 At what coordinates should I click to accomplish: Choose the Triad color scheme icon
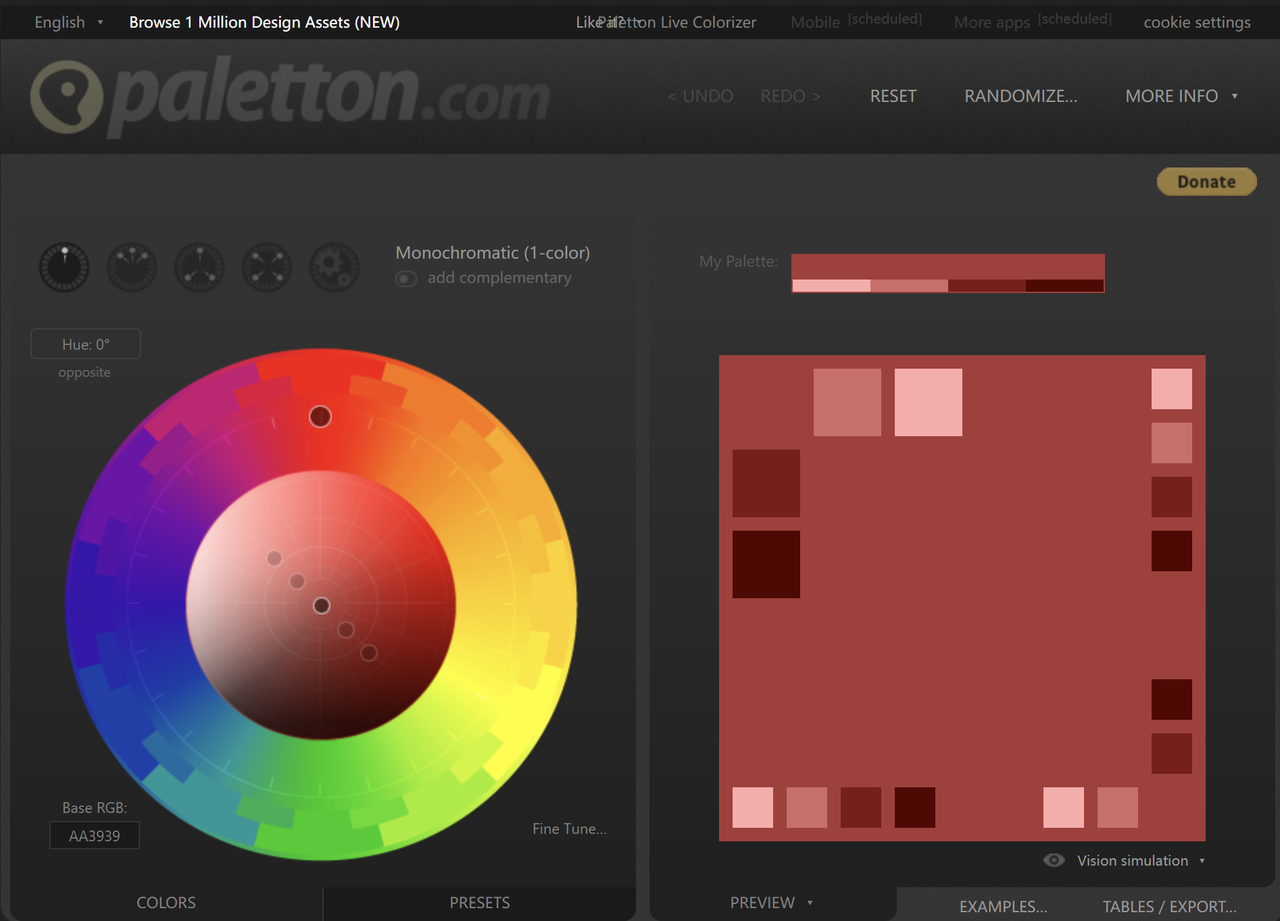point(198,267)
